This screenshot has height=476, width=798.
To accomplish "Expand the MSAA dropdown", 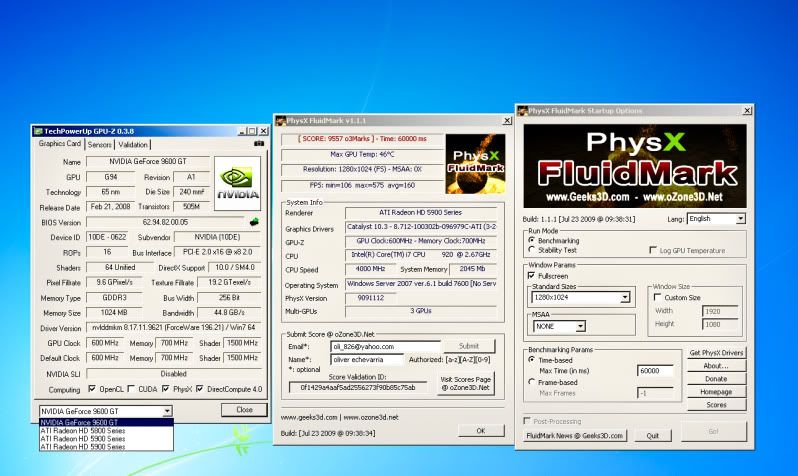I will coord(579,326).
